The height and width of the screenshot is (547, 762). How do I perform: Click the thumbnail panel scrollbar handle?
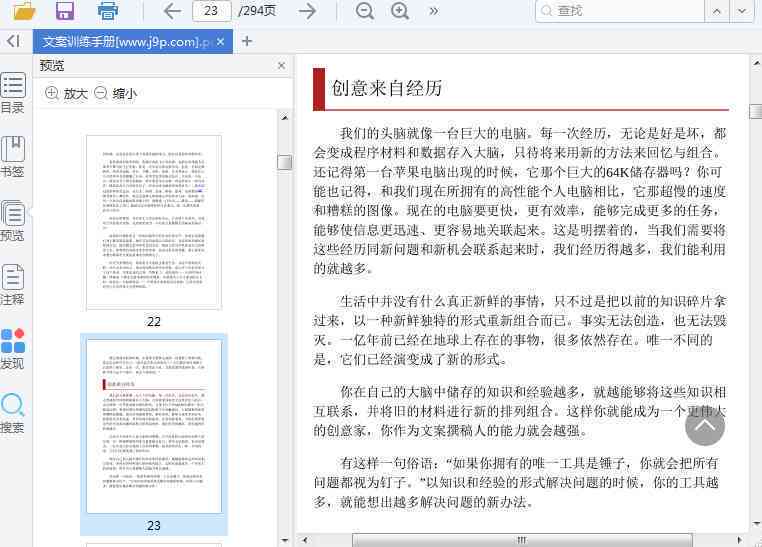(x=285, y=162)
